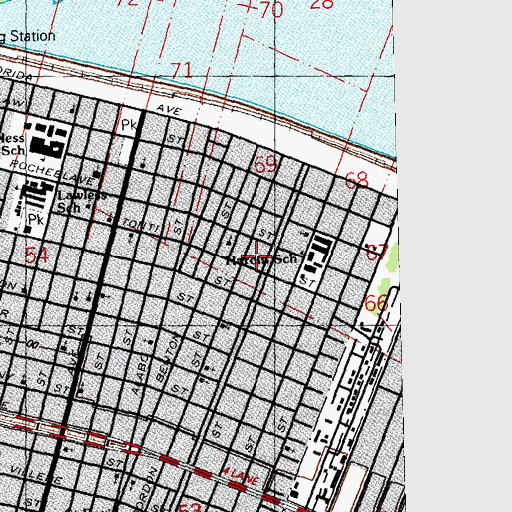Screen dimensions: 512x512
Task: Click the 'TONTI' street label
Action: click(x=141, y=225)
